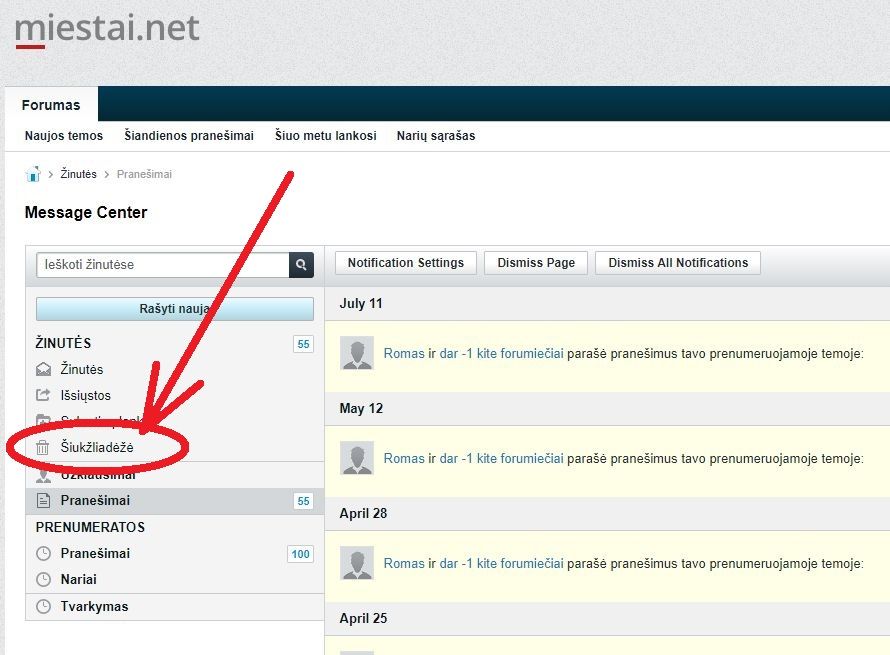The width and height of the screenshot is (890, 655).
Task: Open Narių sąrašas menu item
Action: point(436,136)
